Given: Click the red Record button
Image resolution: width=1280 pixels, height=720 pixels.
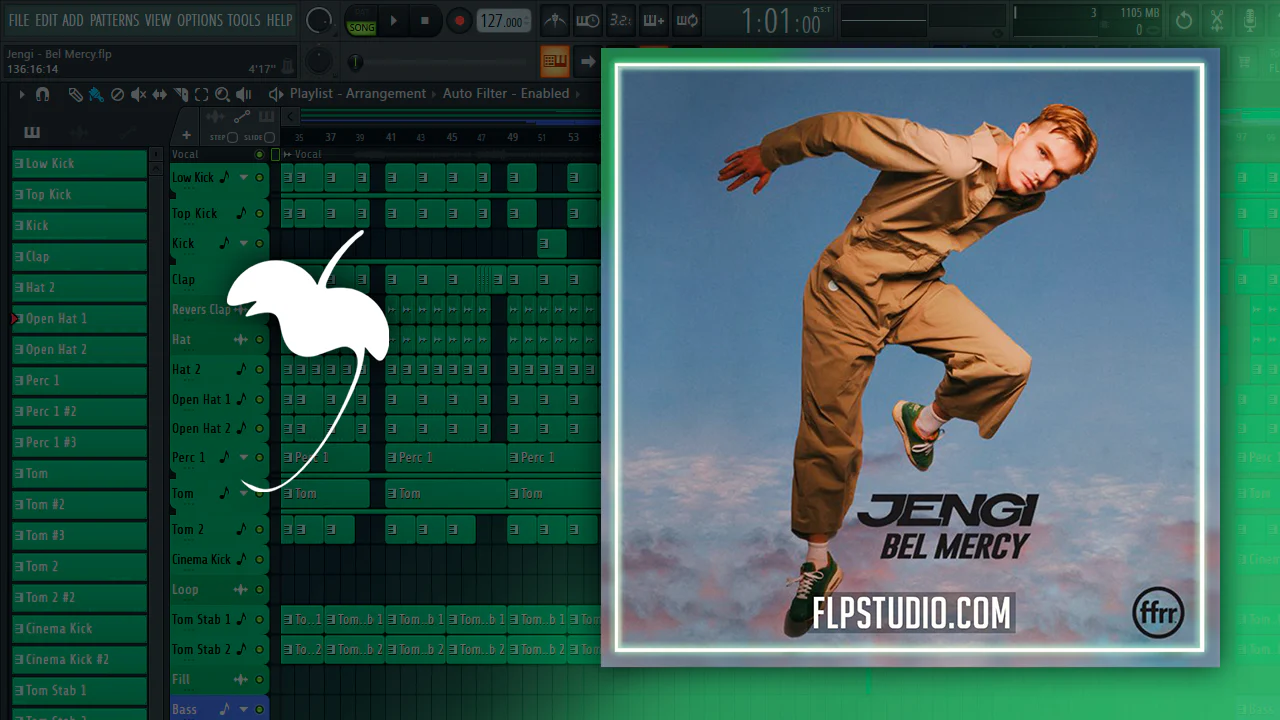Looking at the screenshot, I should click(459, 21).
